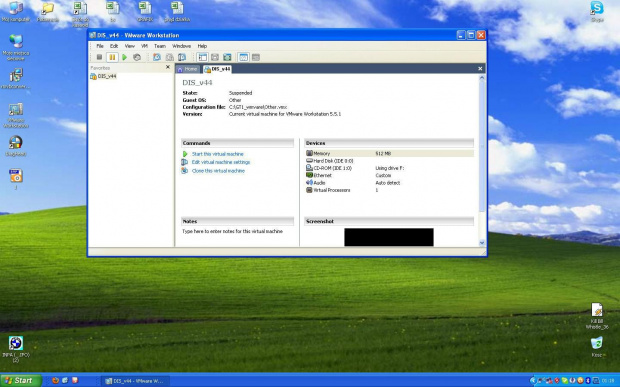
Task: Click the summary scrollbar up arrow
Action: coord(482,78)
